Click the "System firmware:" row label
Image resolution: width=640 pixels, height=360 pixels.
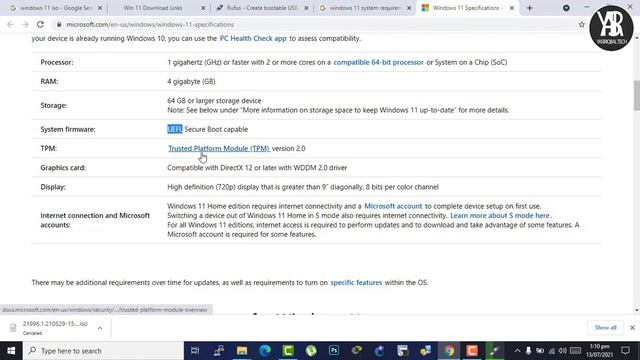68,129
